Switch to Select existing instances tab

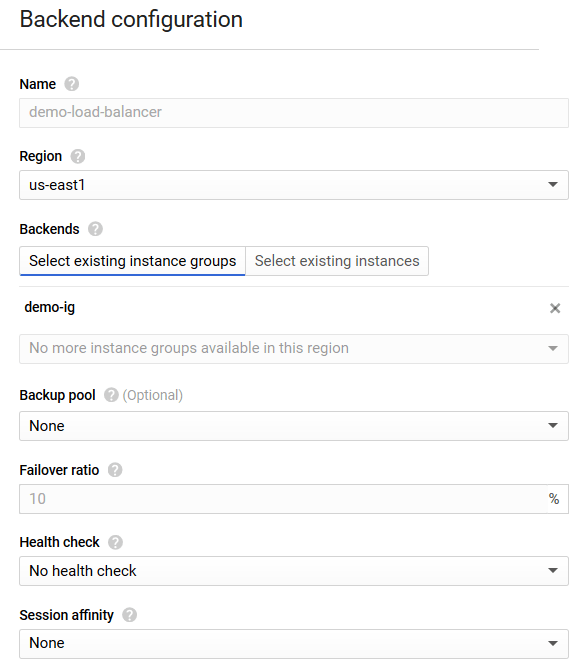337,261
